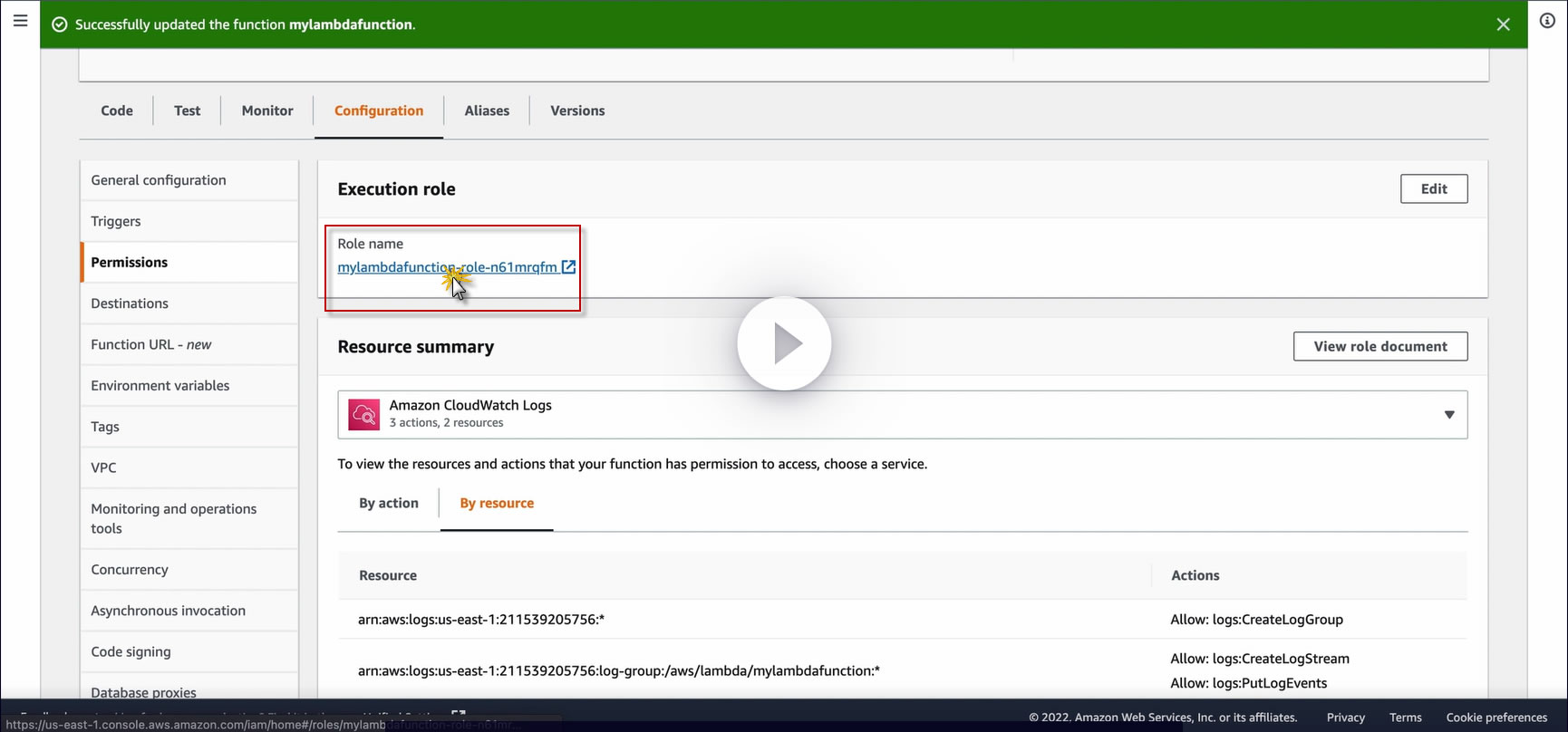Open Destinations in the sidebar
This screenshot has width=1568, height=732.
(189, 303)
